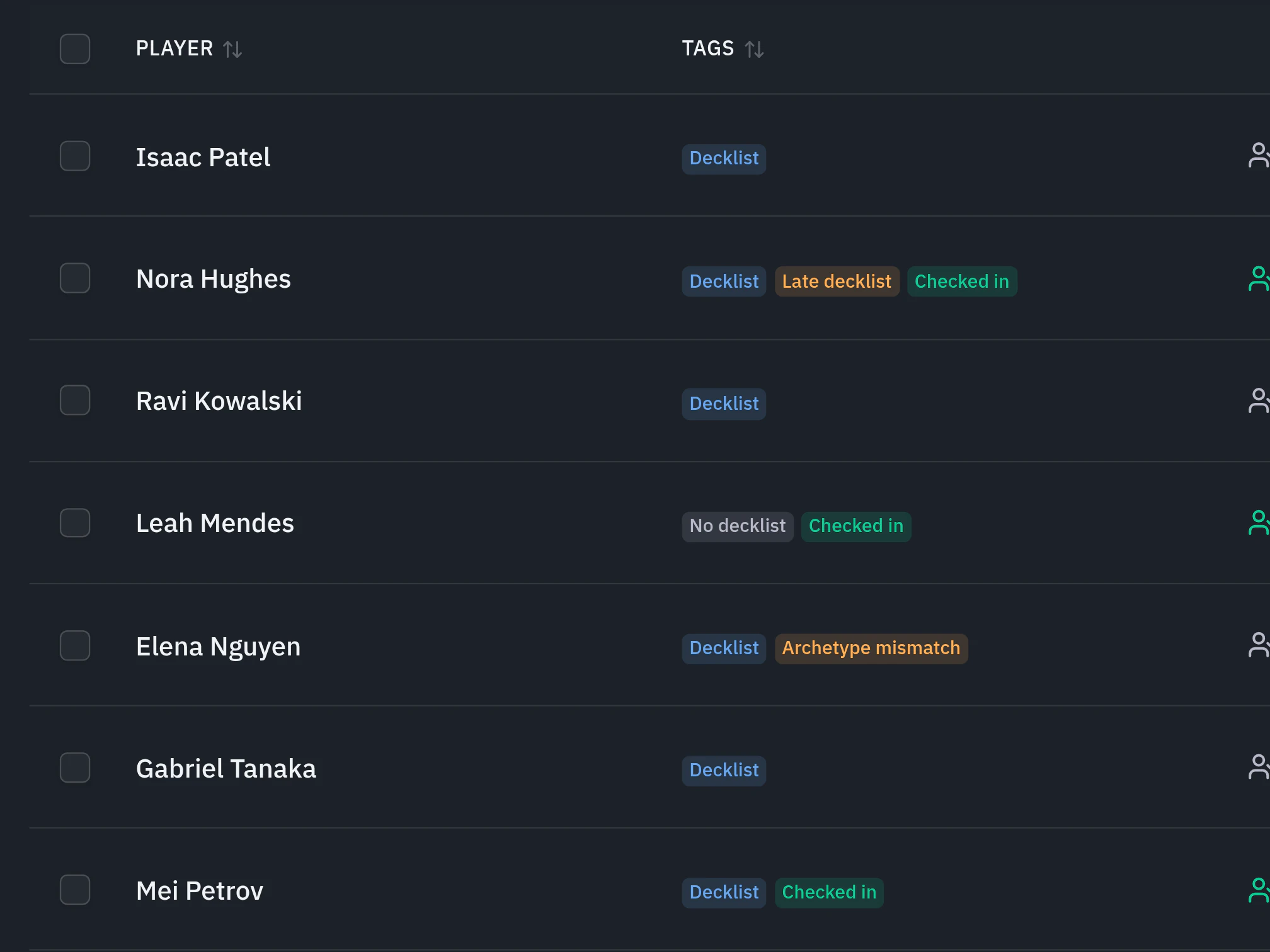Click the No decklist tag for Leah Mendes
This screenshot has height=952, width=1270.
point(738,526)
